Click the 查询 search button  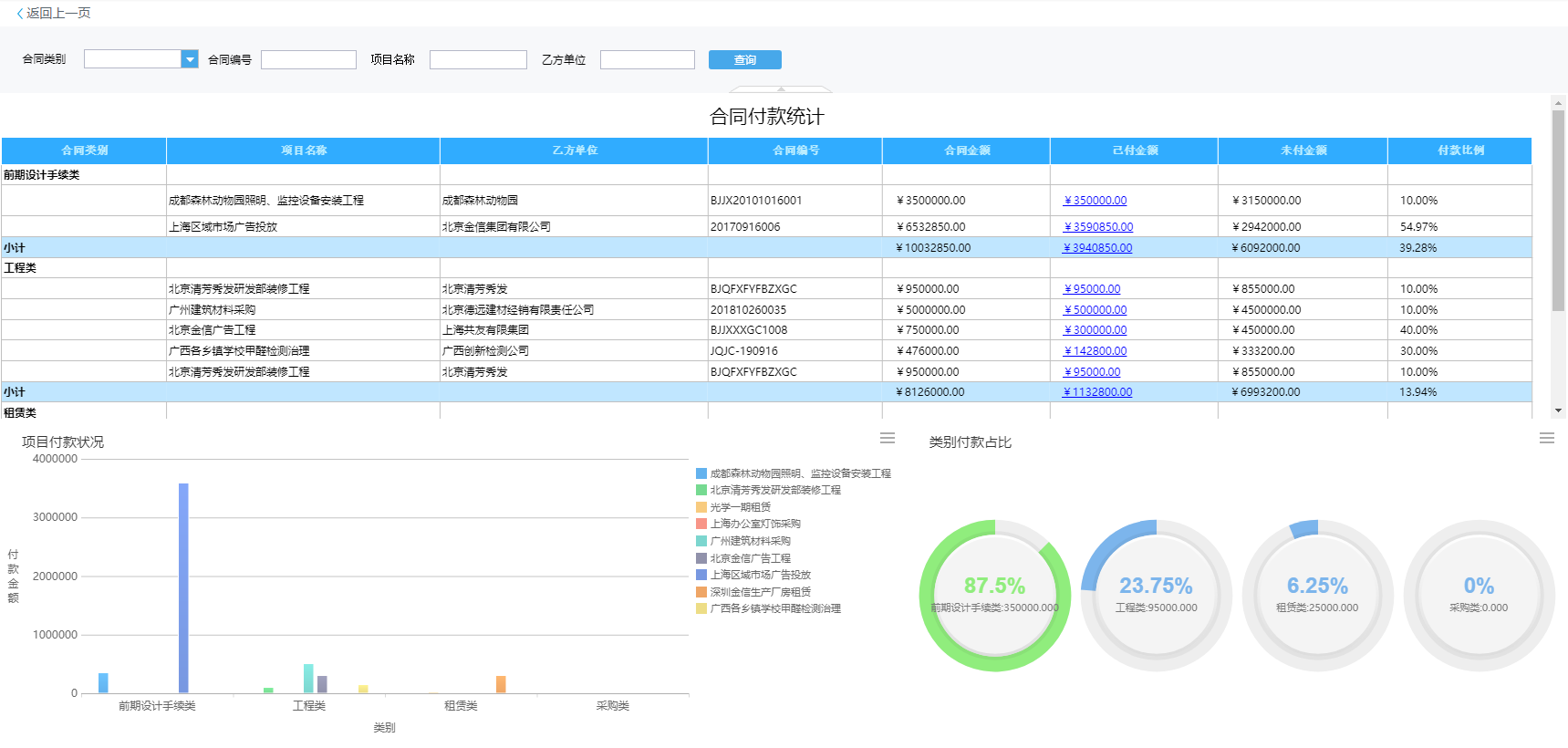(744, 60)
